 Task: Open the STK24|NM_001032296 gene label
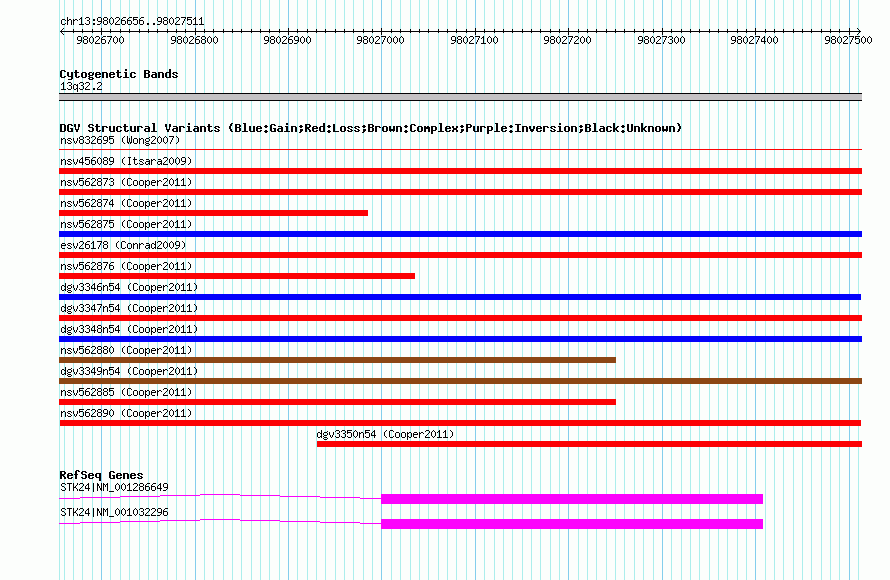pyautogui.click(x=114, y=512)
